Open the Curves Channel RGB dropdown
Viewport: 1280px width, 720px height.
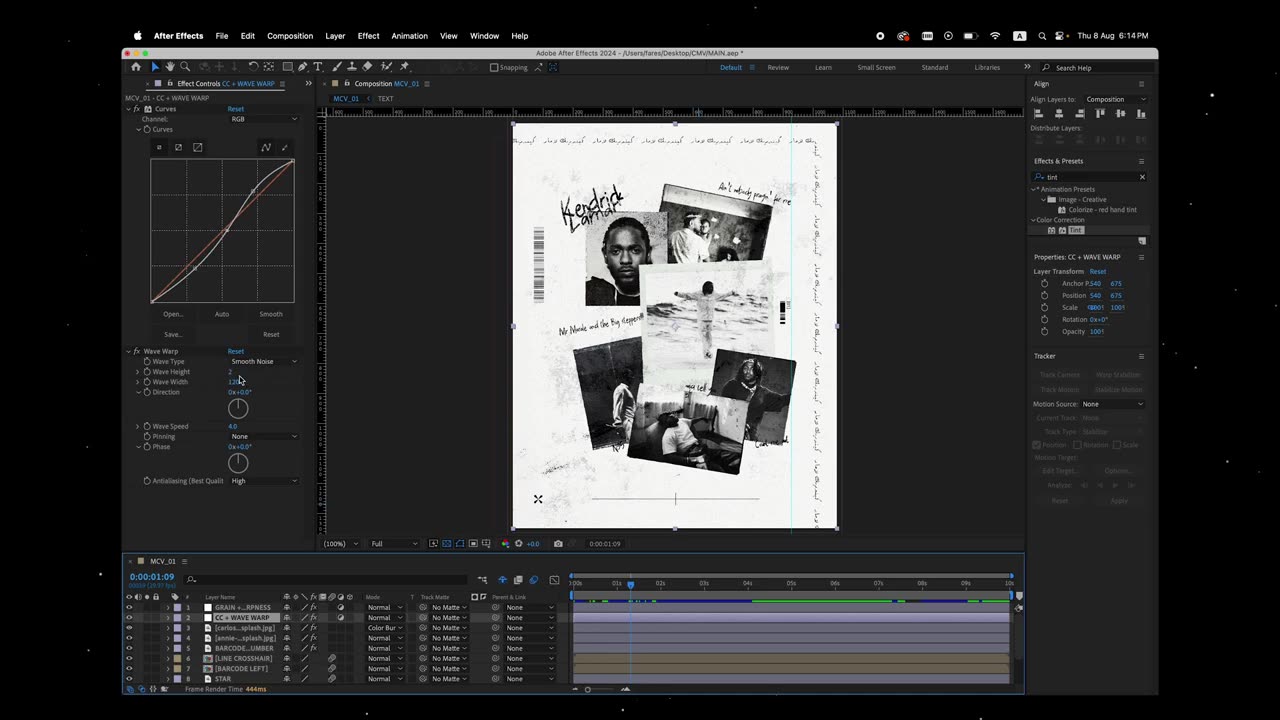[263, 119]
